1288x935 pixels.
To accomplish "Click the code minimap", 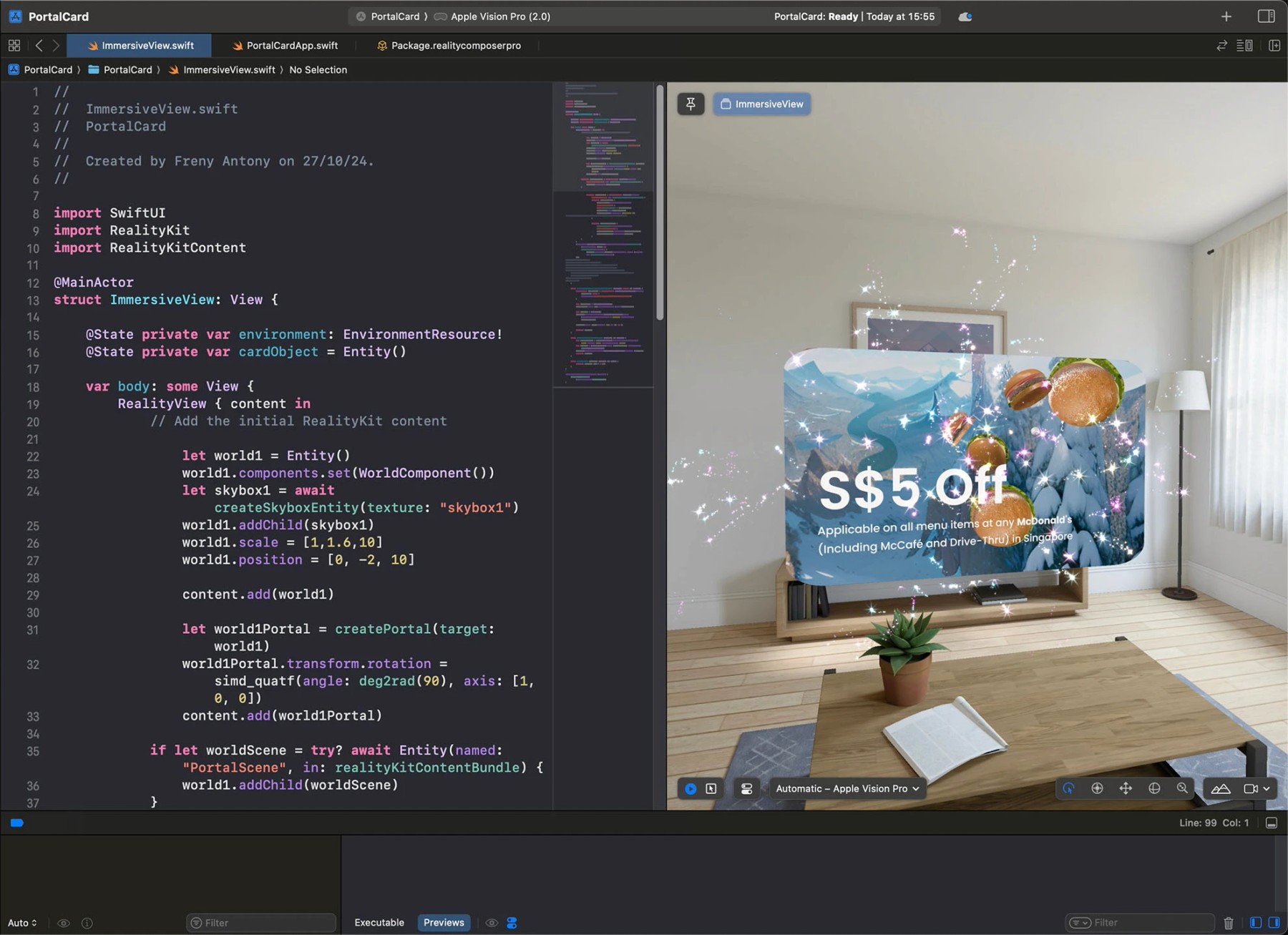I will coord(603,235).
